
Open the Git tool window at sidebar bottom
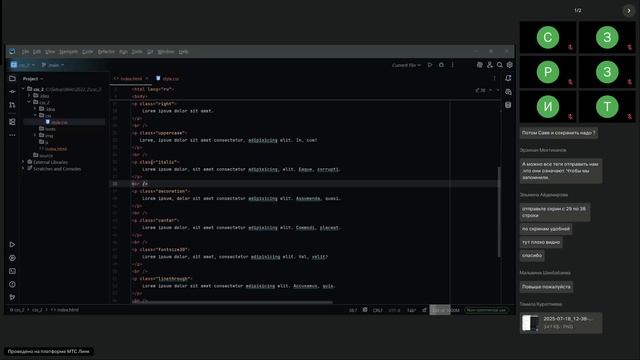(x=12, y=297)
